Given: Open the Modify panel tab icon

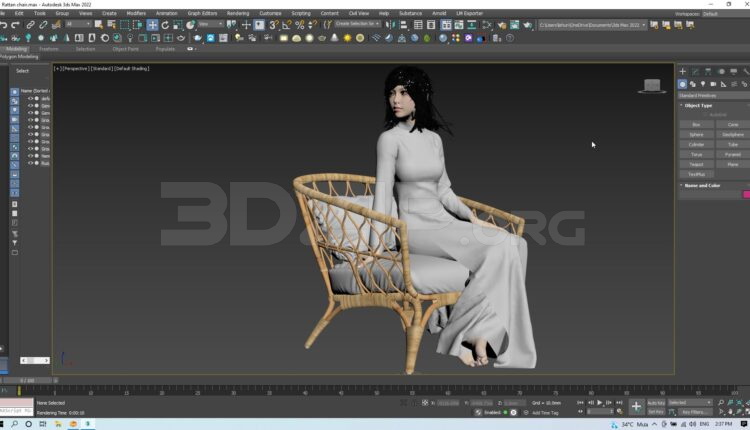Looking at the screenshot, I should [695, 71].
